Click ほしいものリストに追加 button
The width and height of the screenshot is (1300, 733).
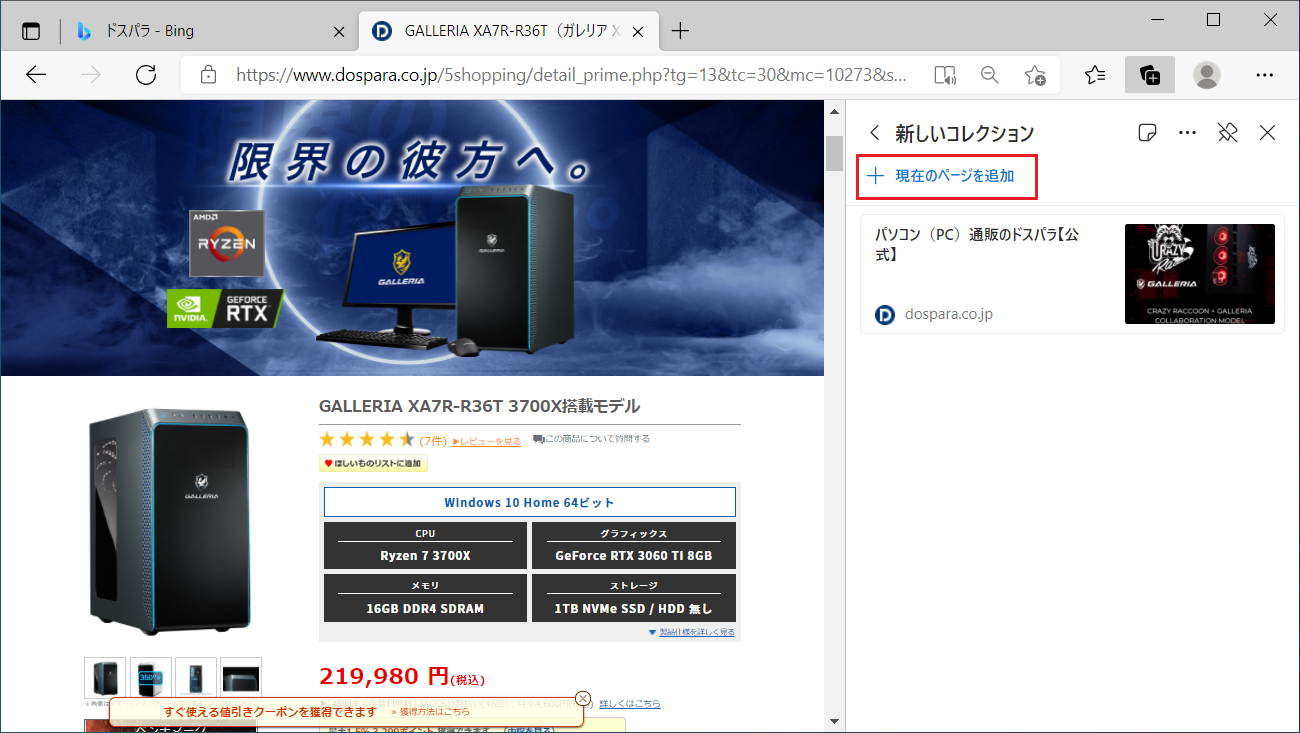(374, 463)
